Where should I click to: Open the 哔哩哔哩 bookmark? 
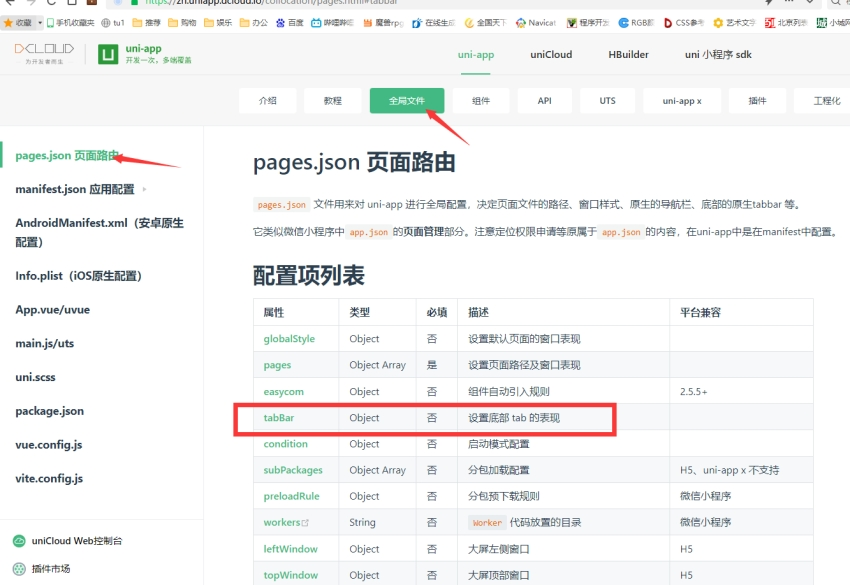[x=332, y=23]
